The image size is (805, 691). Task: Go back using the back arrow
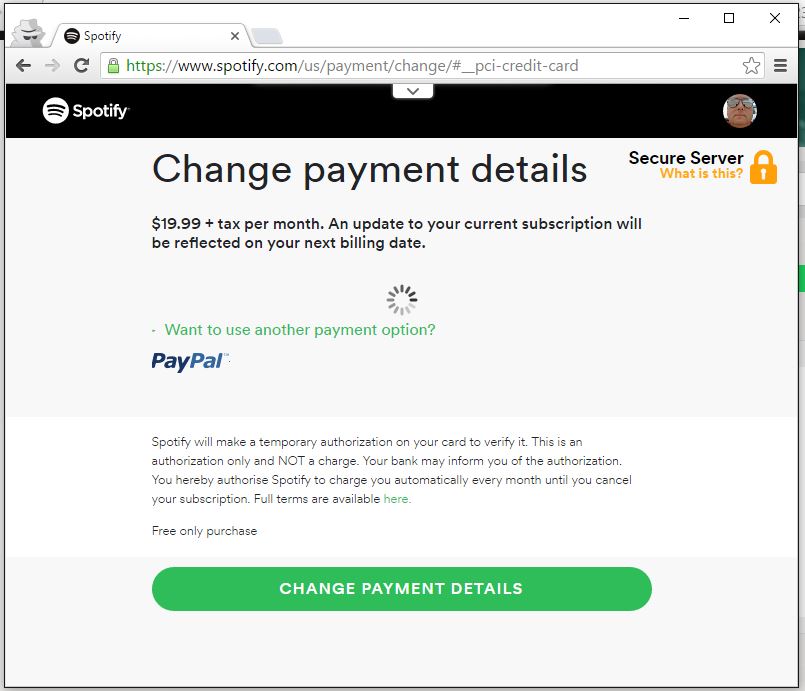tap(24, 66)
